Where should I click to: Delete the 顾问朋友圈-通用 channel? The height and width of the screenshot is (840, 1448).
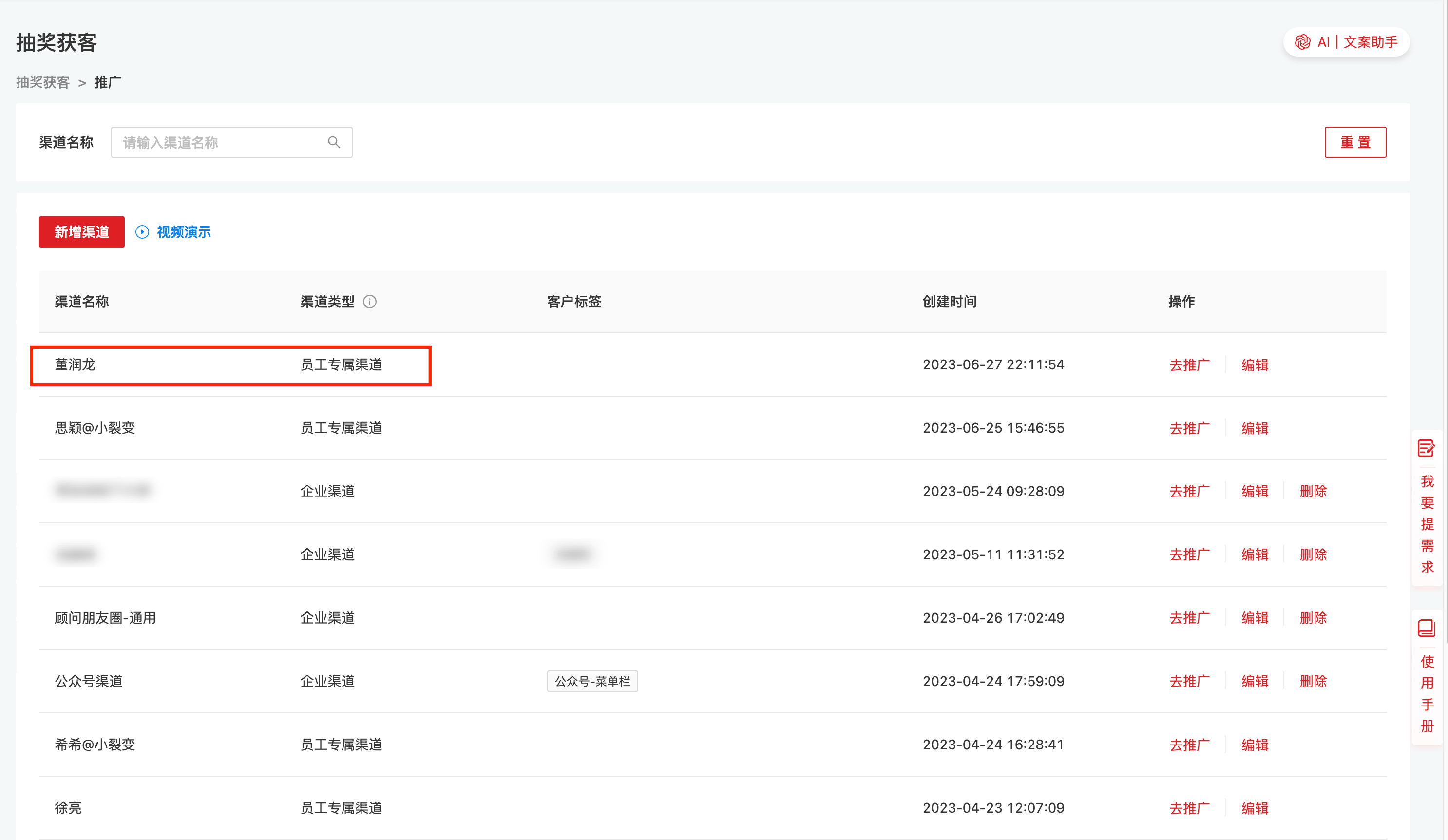click(x=1313, y=618)
